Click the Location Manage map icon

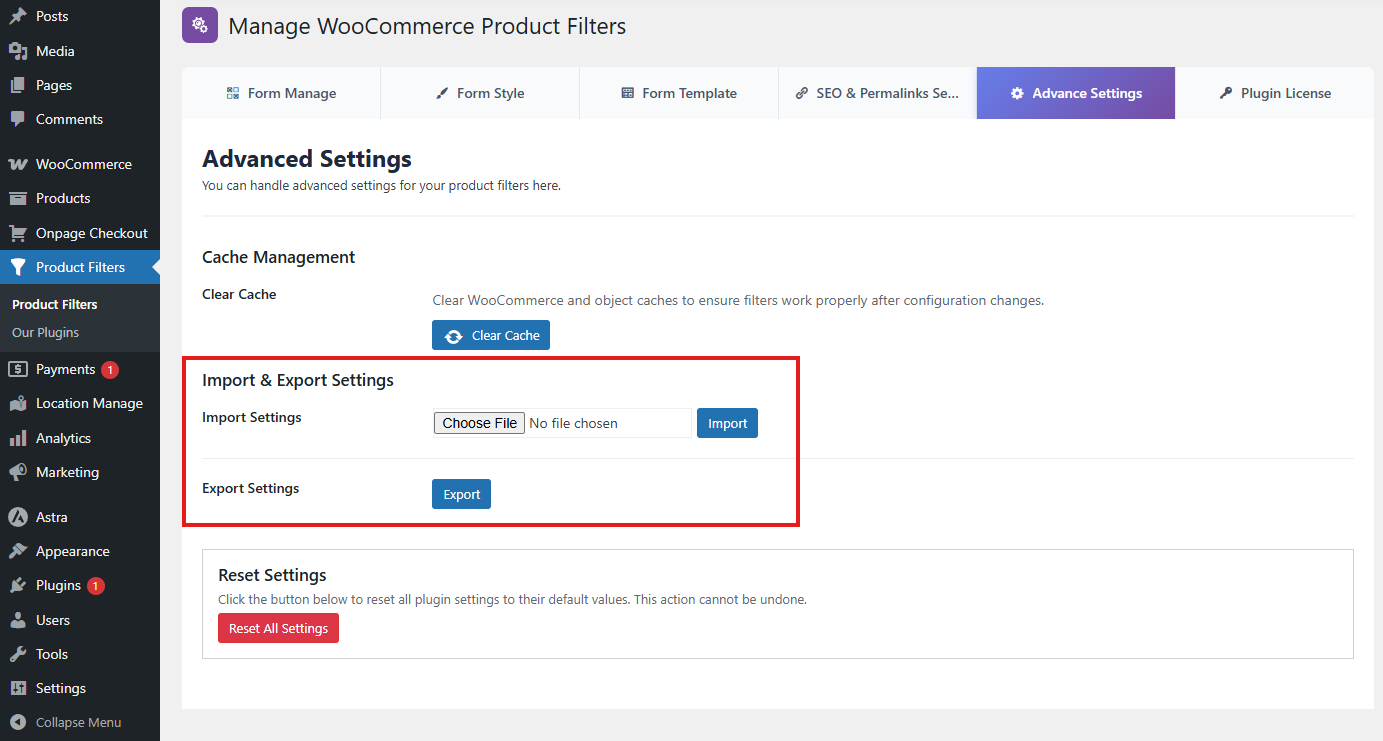(17, 403)
